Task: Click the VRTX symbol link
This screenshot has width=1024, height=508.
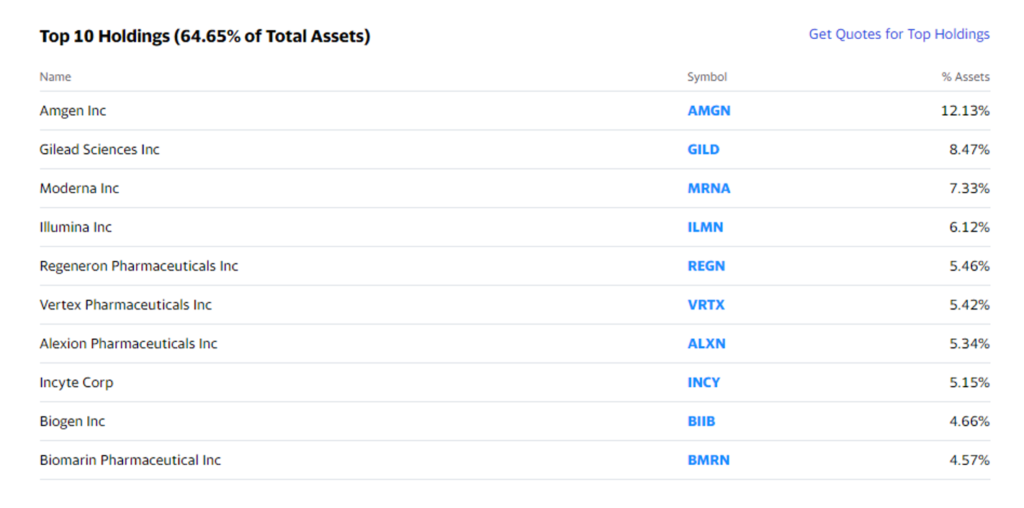Action: [x=706, y=305]
